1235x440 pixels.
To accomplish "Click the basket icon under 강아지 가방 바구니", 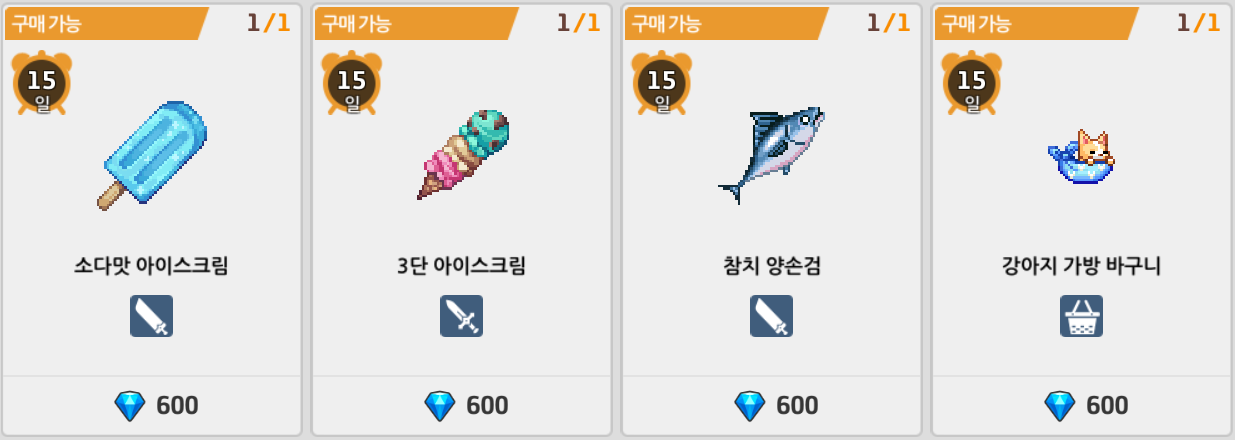I will pos(1081,316).
